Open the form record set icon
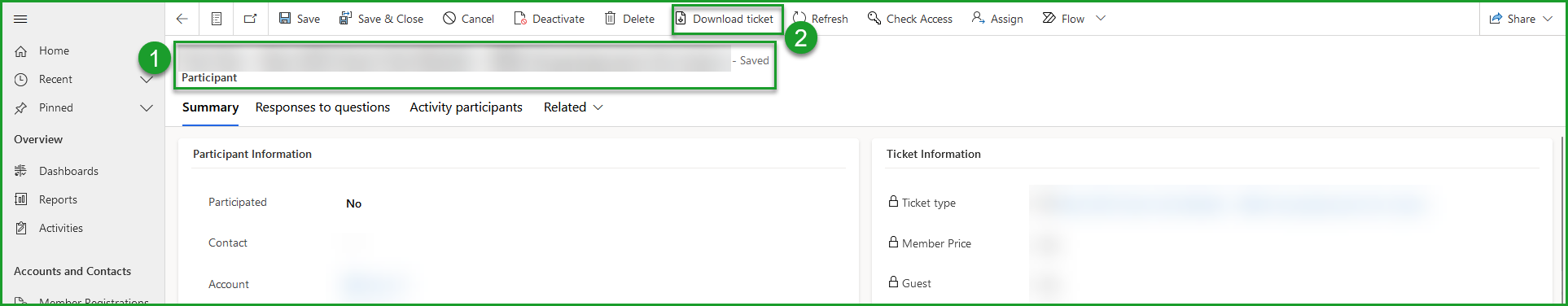The height and width of the screenshot is (306, 1568). click(217, 19)
